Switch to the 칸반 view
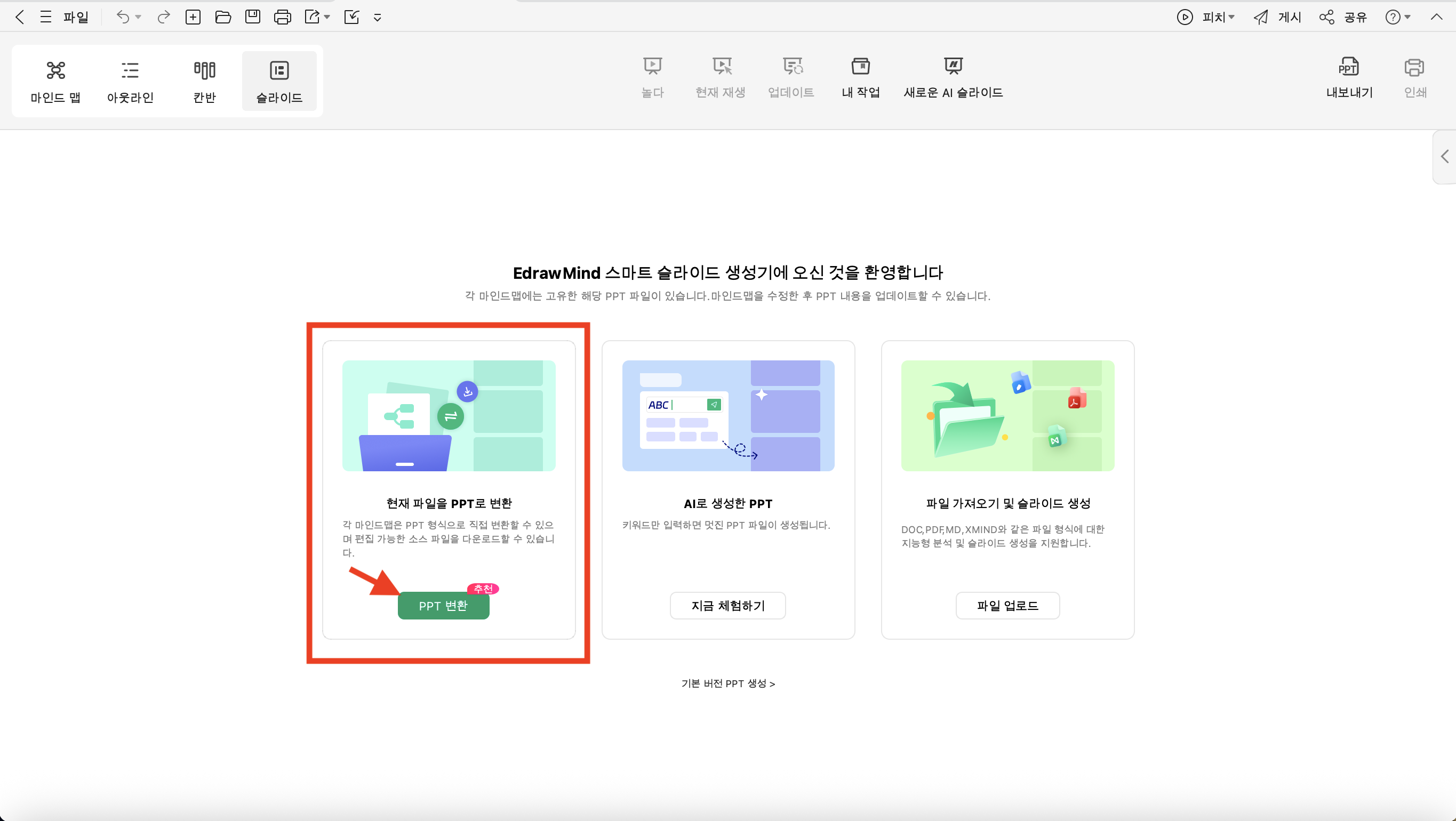 (205, 82)
